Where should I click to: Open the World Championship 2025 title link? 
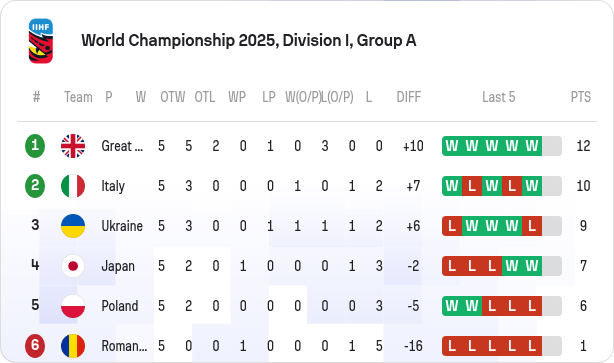(x=249, y=41)
